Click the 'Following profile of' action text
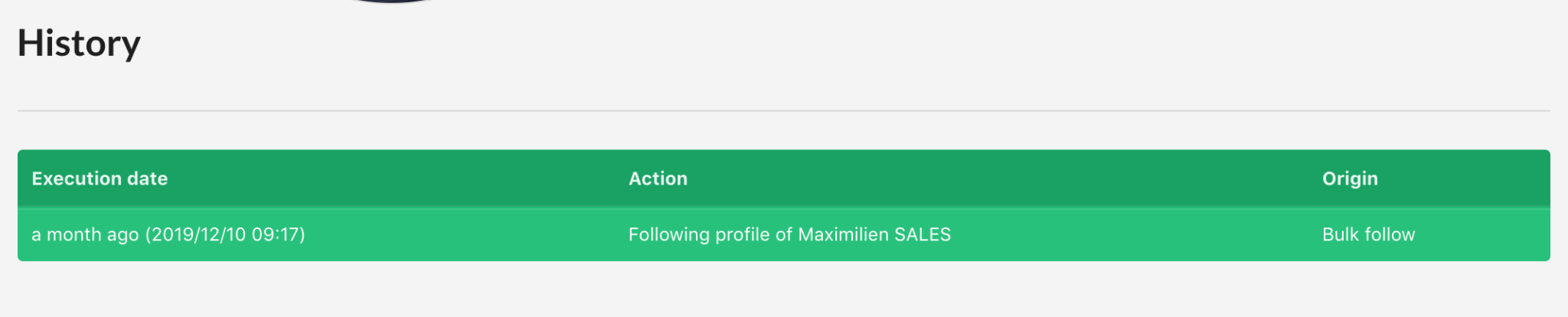1568x317 pixels. pos(710,234)
